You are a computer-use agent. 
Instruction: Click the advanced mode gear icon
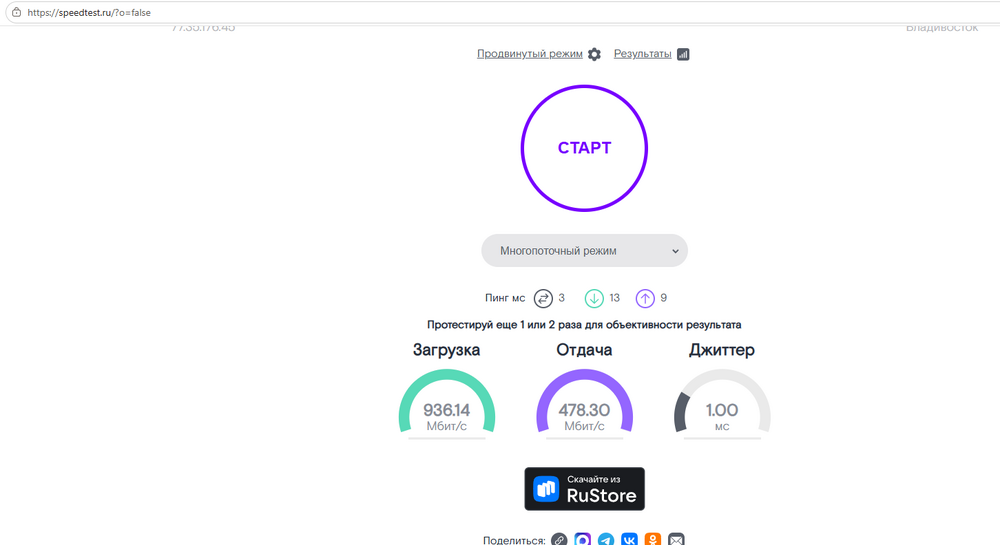tap(594, 54)
